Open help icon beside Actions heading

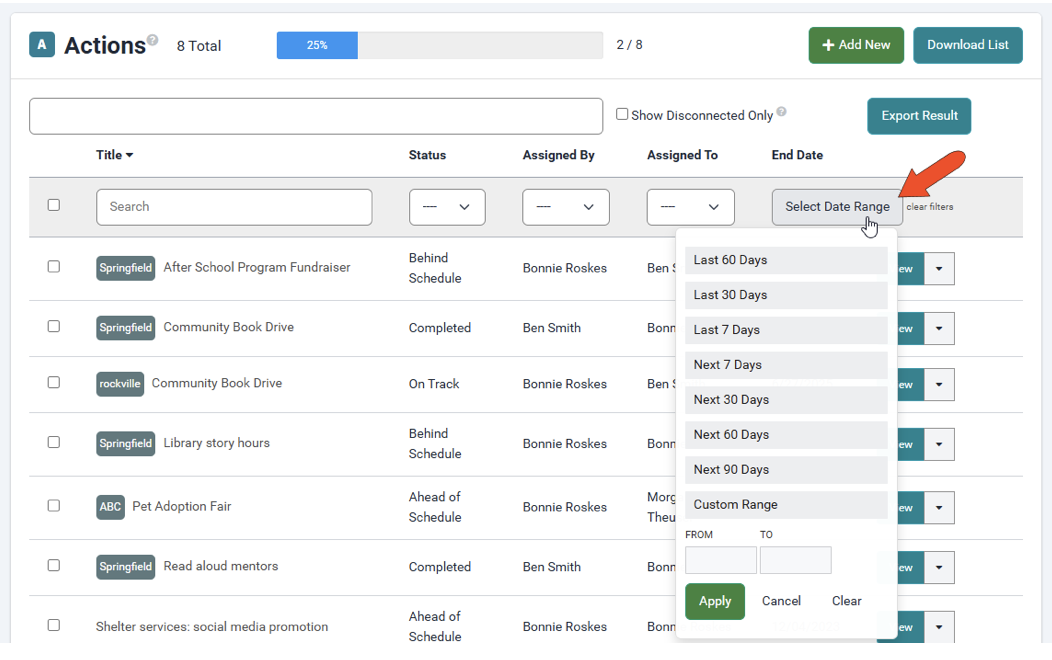153,40
